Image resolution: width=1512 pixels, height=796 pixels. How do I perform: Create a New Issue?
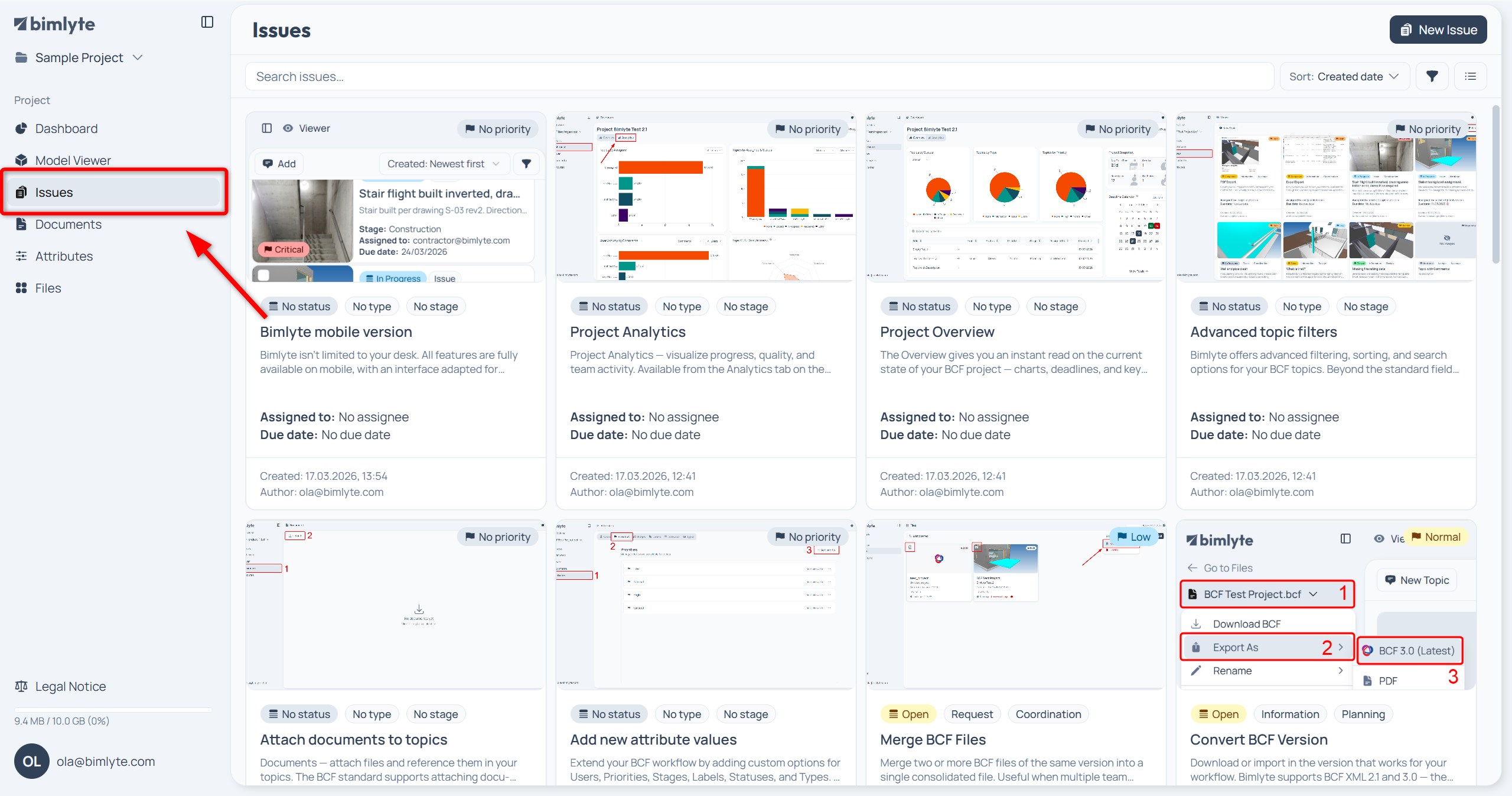click(x=1438, y=30)
